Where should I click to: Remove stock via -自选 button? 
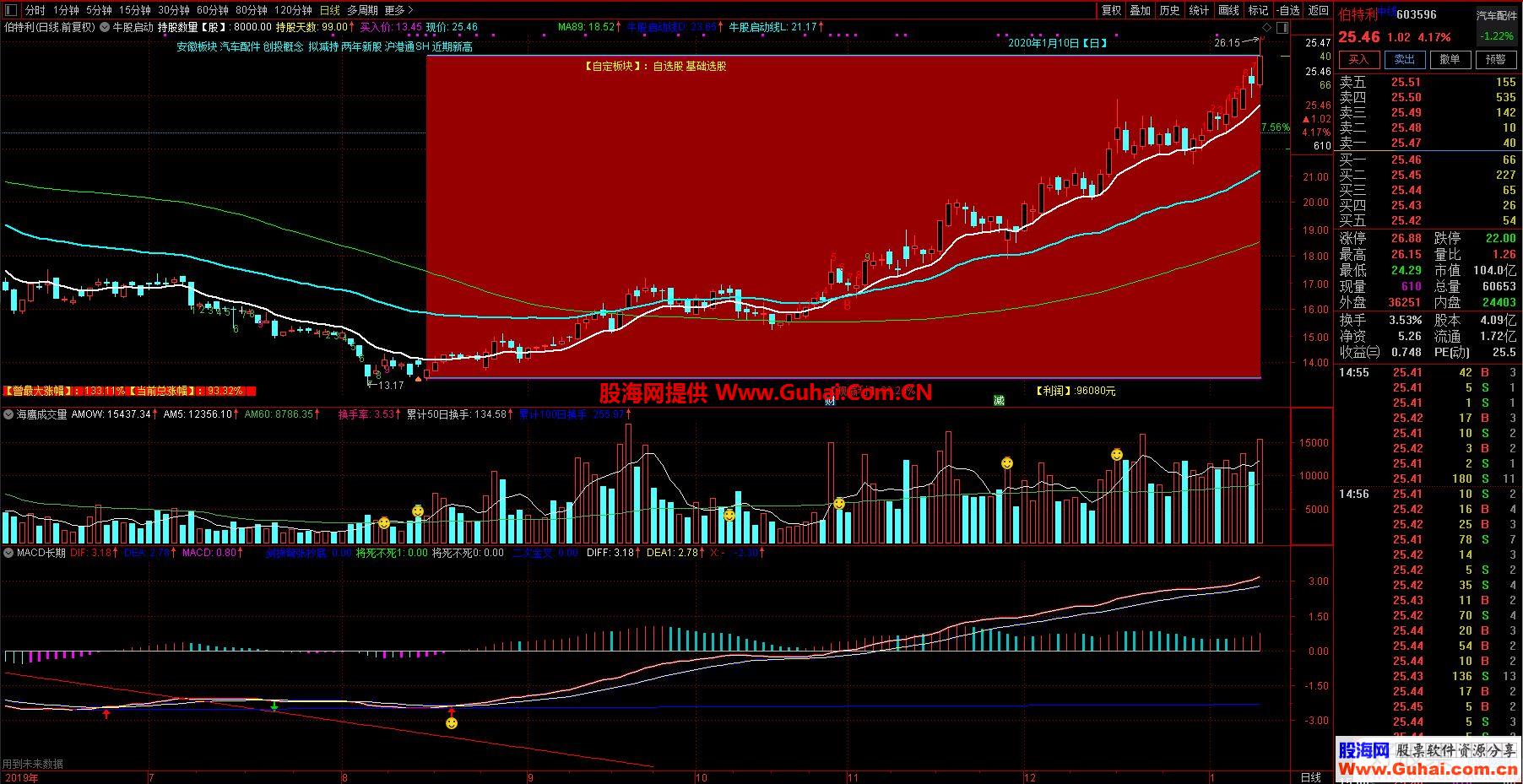tap(1287, 10)
